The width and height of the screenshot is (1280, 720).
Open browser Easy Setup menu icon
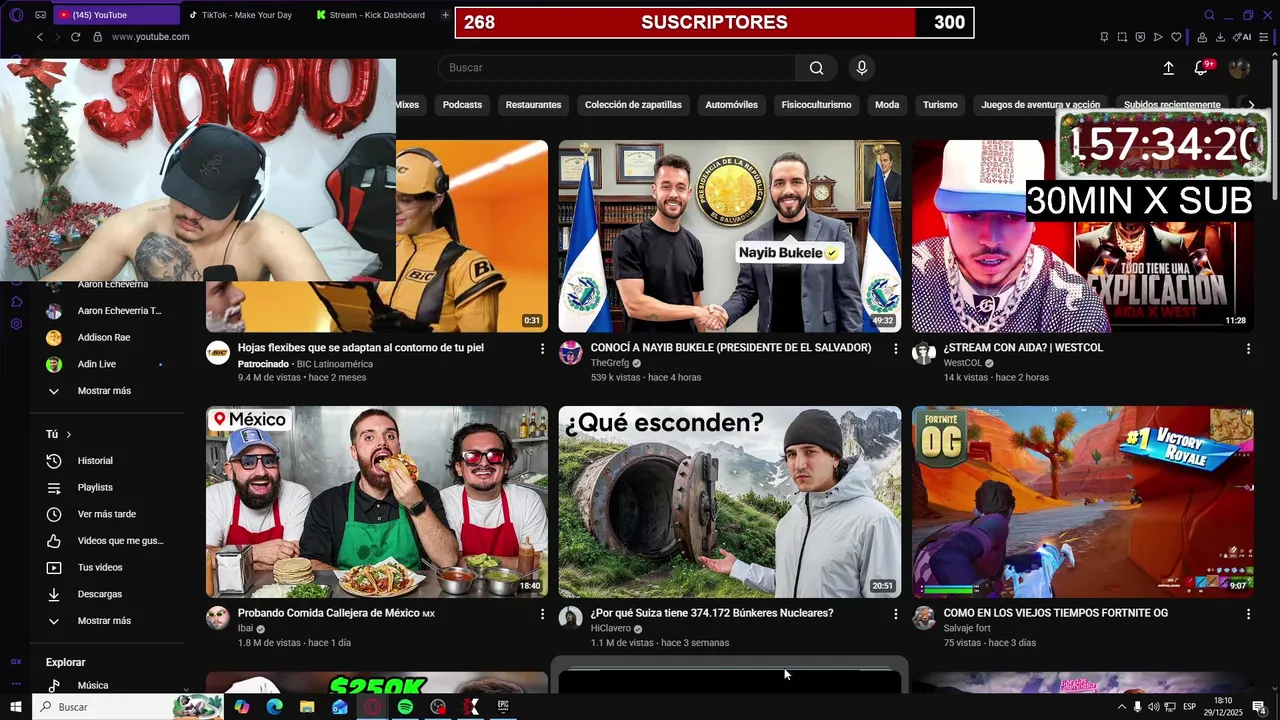(1264, 37)
